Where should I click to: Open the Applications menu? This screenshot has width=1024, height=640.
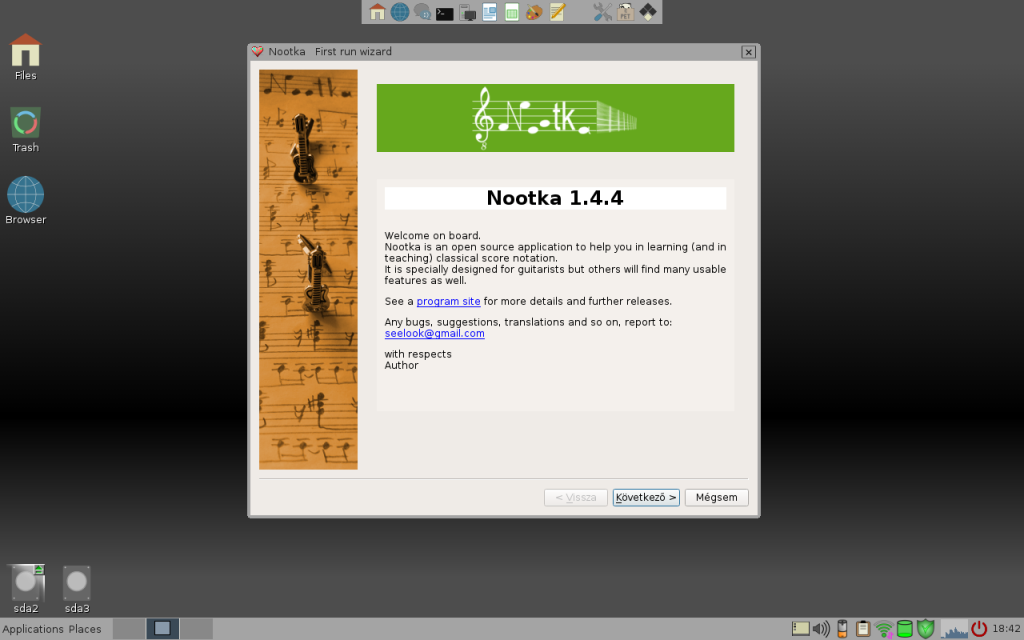33,629
